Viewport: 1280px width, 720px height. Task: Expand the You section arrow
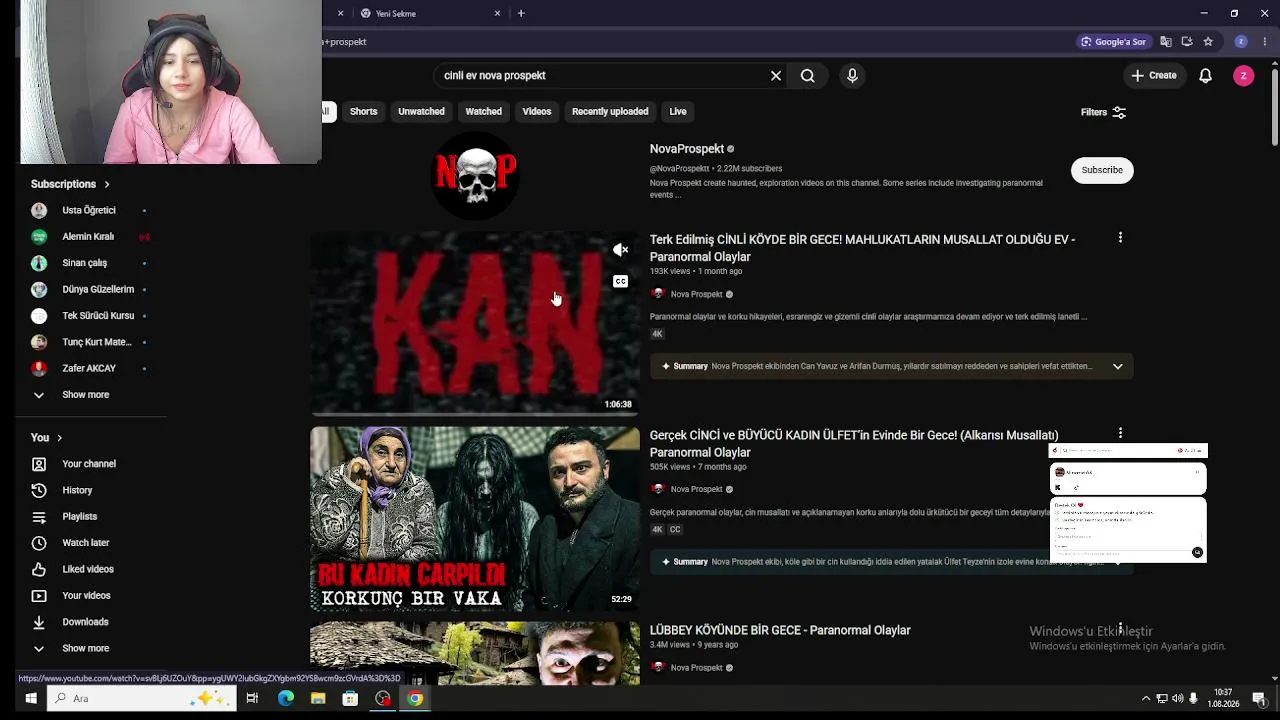(60, 438)
